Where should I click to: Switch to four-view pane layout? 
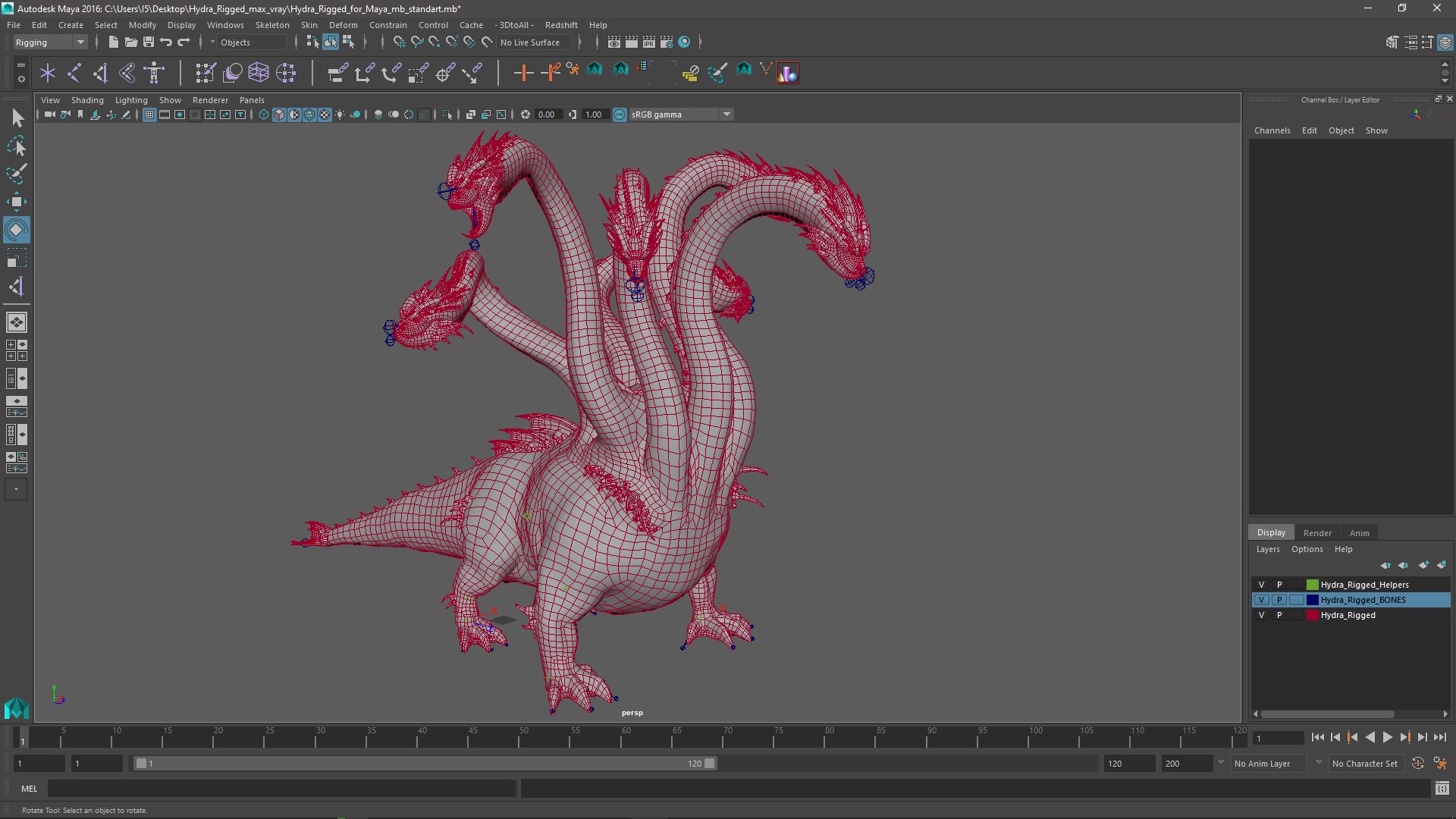pos(17,350)
